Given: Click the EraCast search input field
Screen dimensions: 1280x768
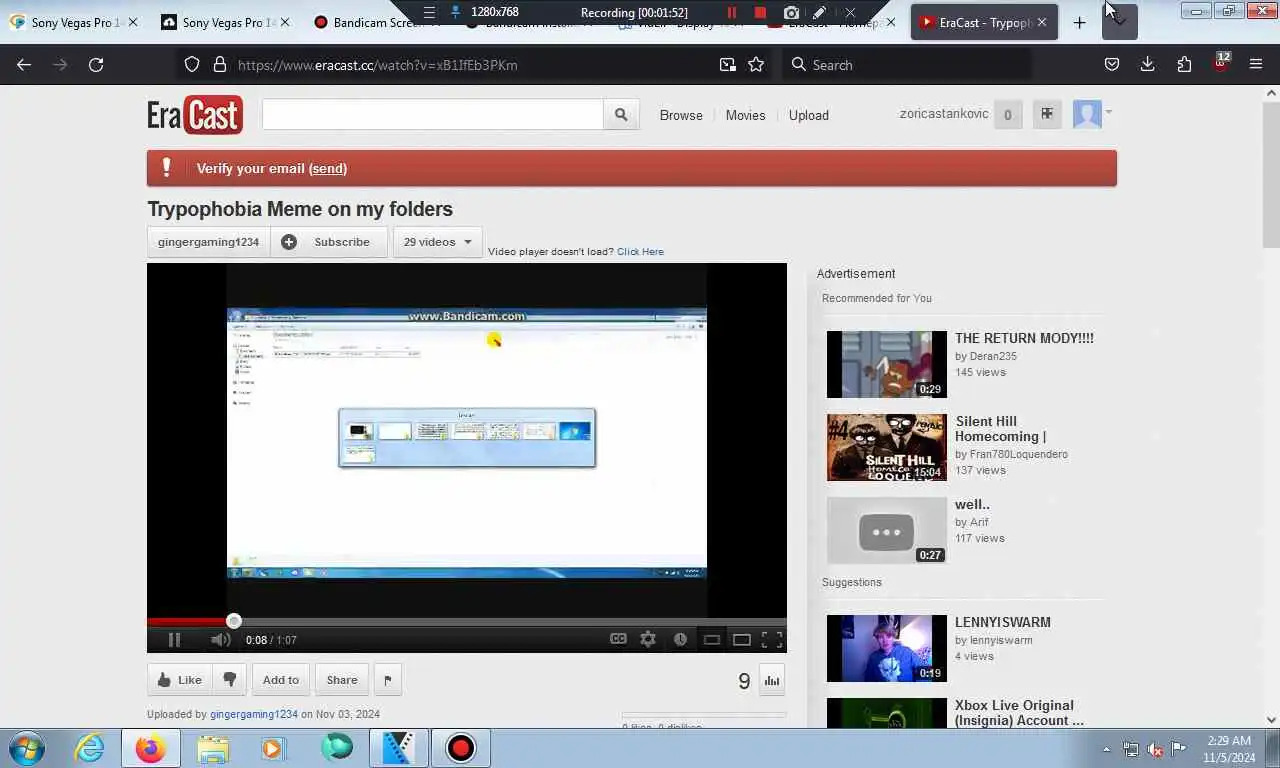Looking at the screenshot, I should point(433,115).
